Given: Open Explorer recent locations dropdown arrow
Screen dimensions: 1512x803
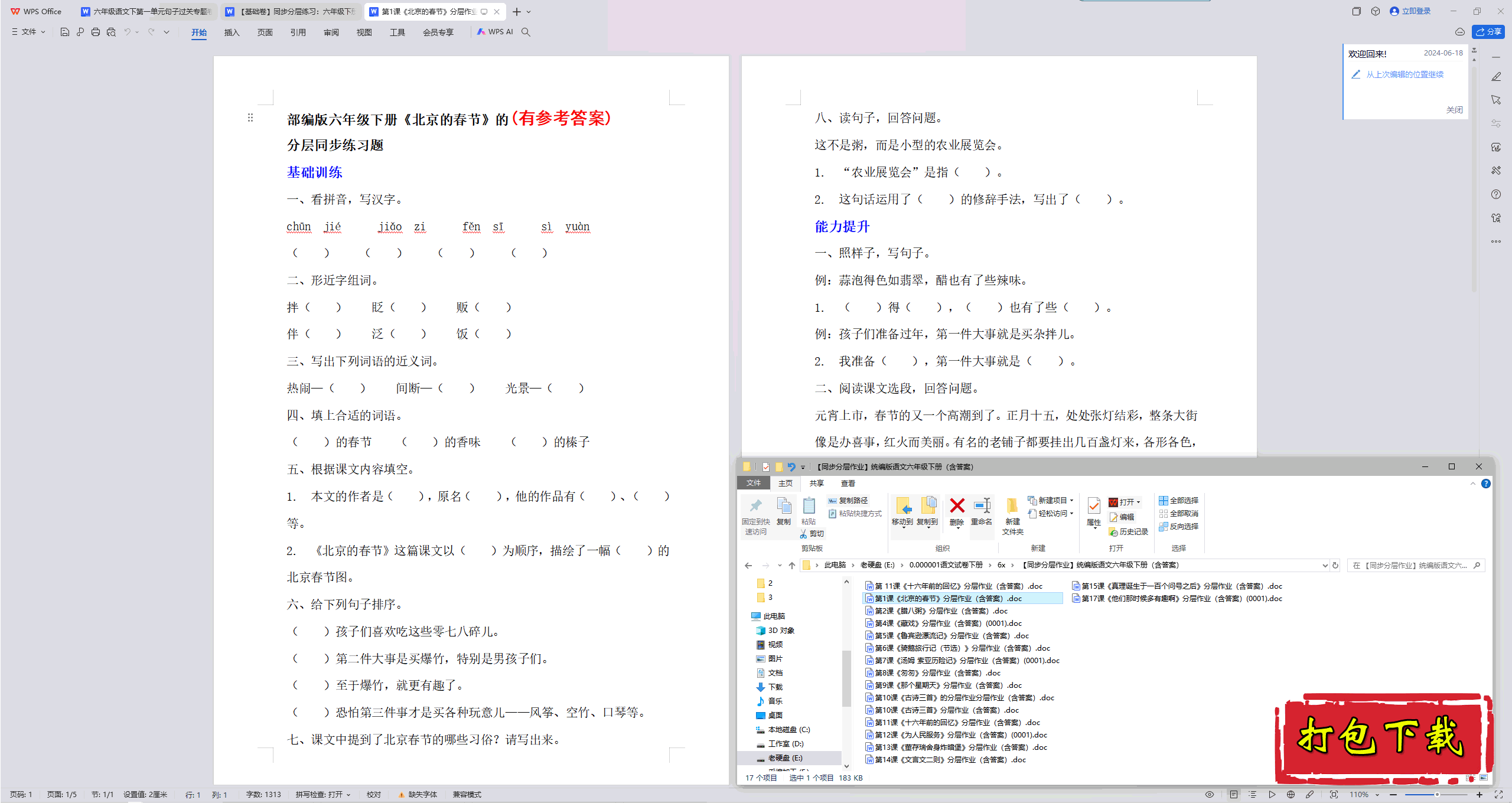Looking at the screenshot, I should [780, 566].
